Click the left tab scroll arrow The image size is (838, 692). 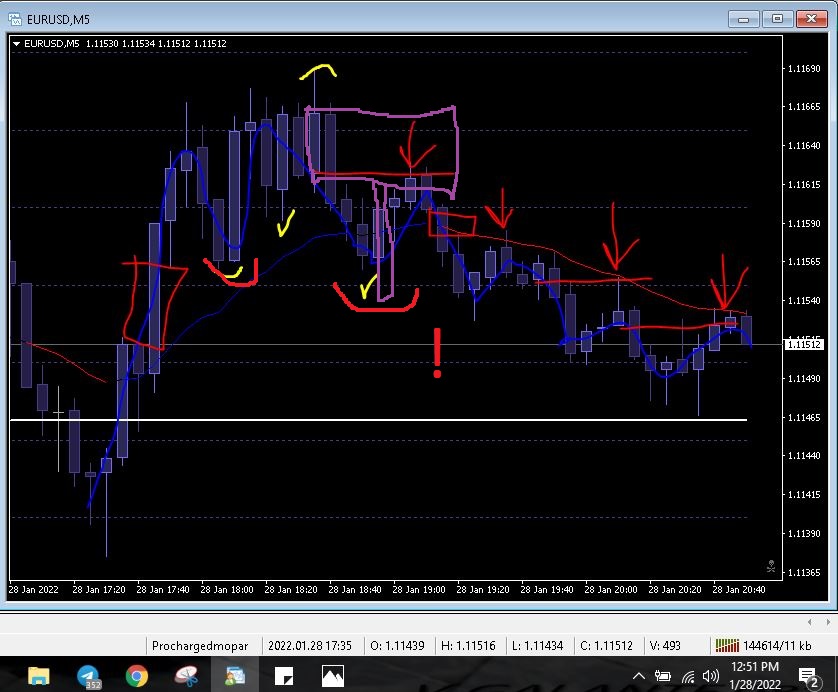(810, 622)
